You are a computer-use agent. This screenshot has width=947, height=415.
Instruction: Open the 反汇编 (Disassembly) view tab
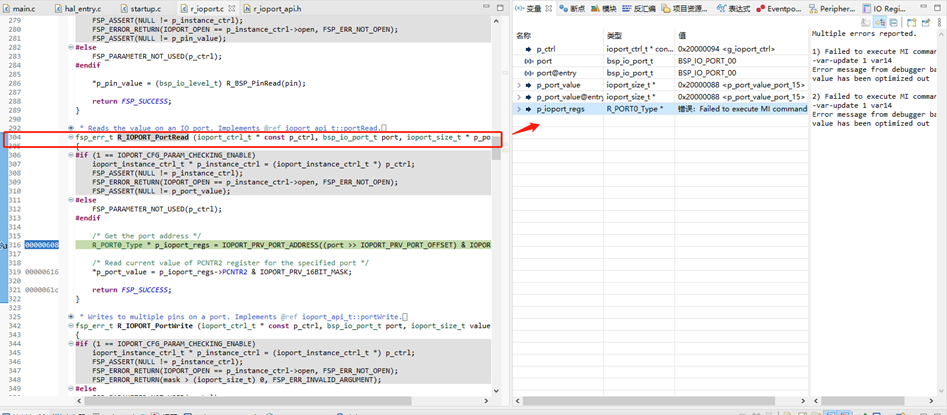[x=639, y=8]
